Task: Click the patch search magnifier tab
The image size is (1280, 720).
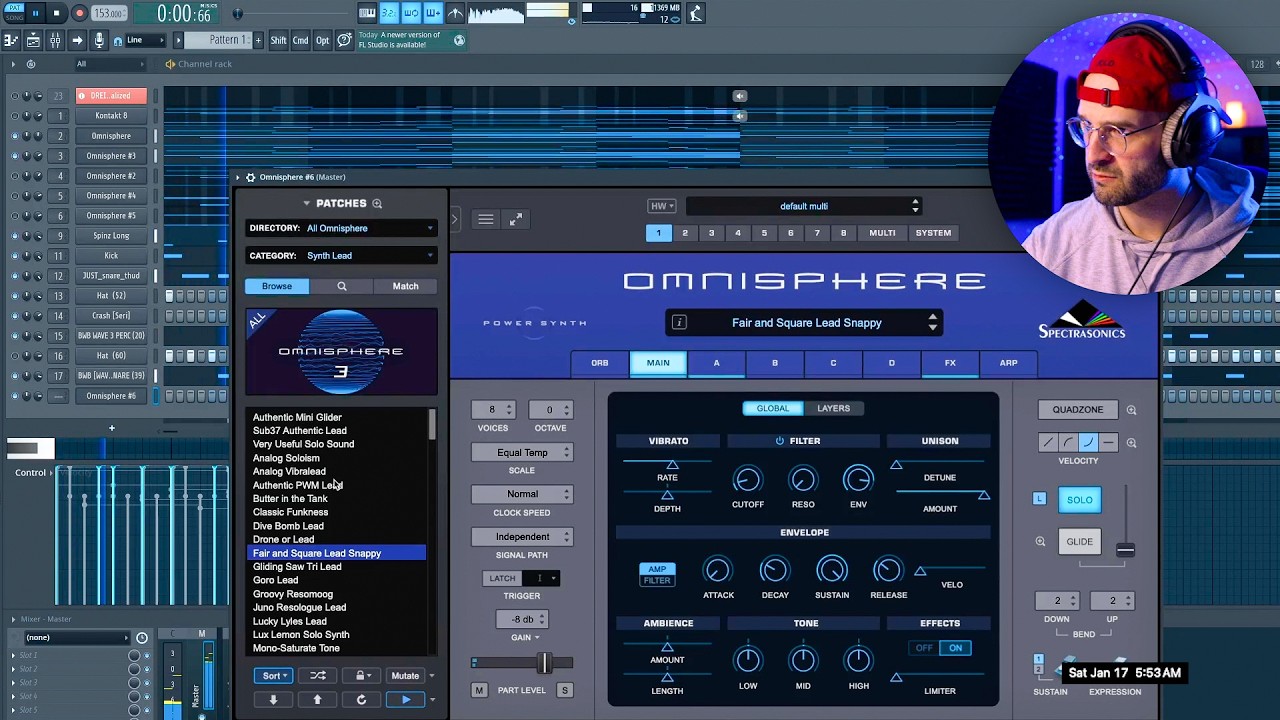Action: pyautogui.click(x=341, y=286)
